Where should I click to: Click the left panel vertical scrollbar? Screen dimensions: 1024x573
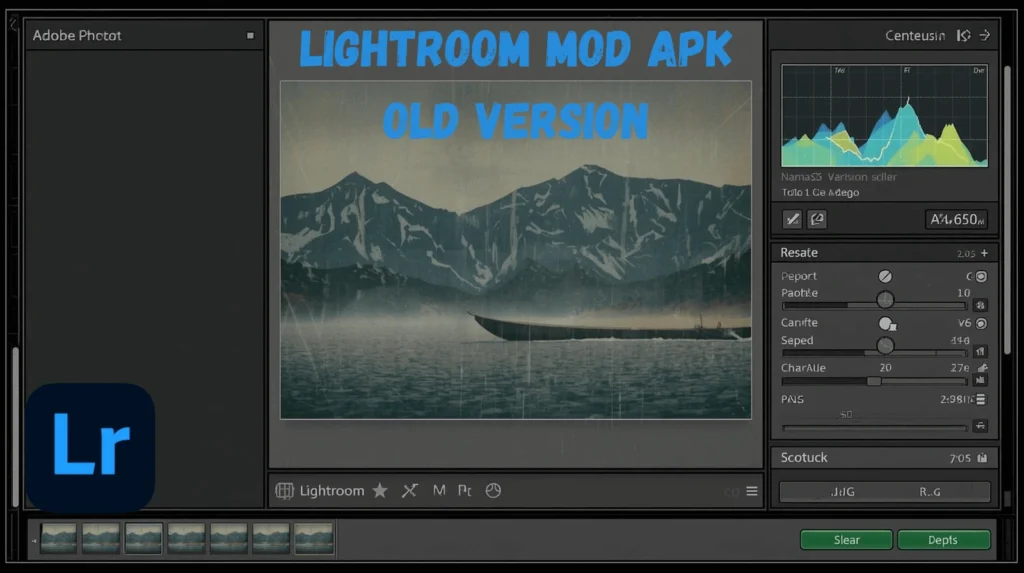pos(16,427)
